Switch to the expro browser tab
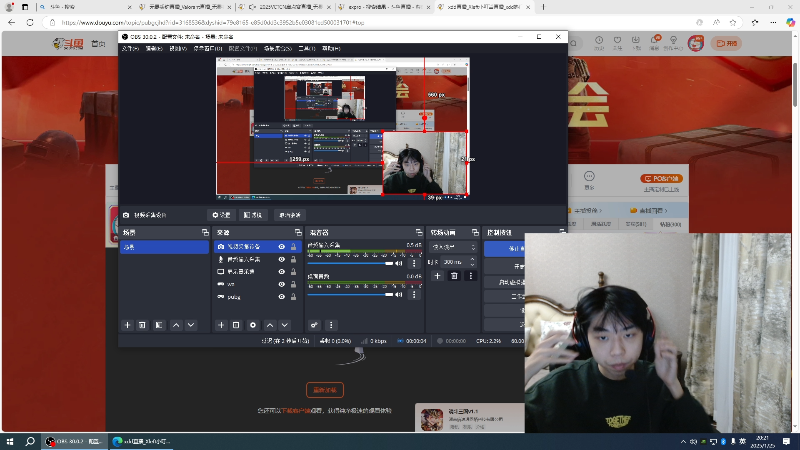 (383, 7)
